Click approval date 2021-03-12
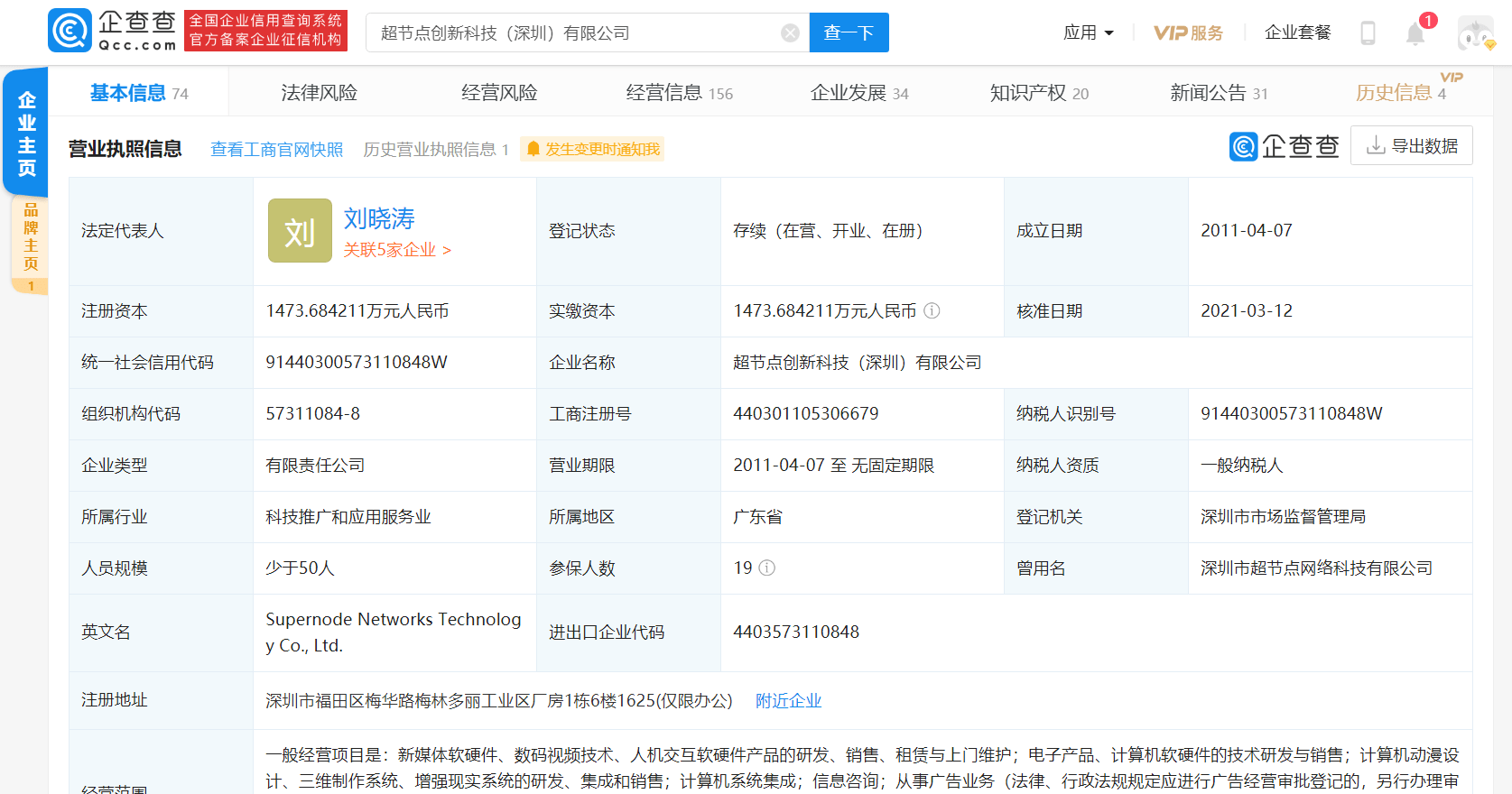The width and height of the screenshot is (1512, 794). (x=1247, y=310)
